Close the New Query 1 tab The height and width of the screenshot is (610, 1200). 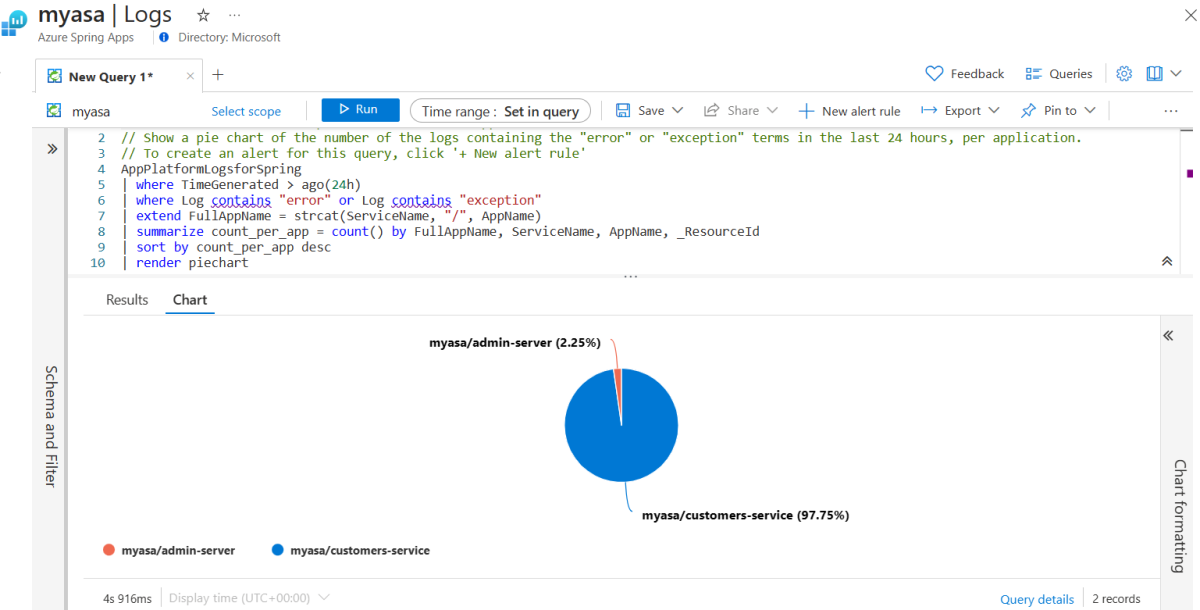191,76
